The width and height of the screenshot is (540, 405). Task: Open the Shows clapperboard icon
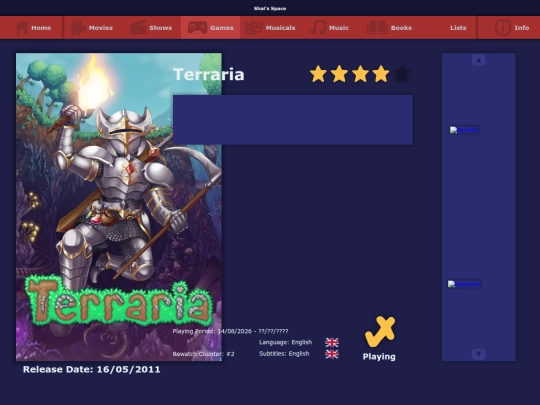tap(138, 28)
